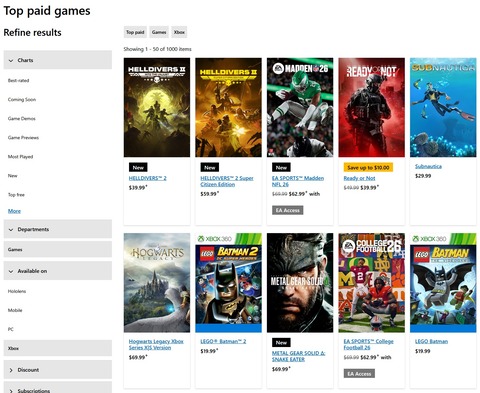Open METAL GEAR SOLID Snake Eater link
Screen dimensions: 480x393
coord(298,356)
